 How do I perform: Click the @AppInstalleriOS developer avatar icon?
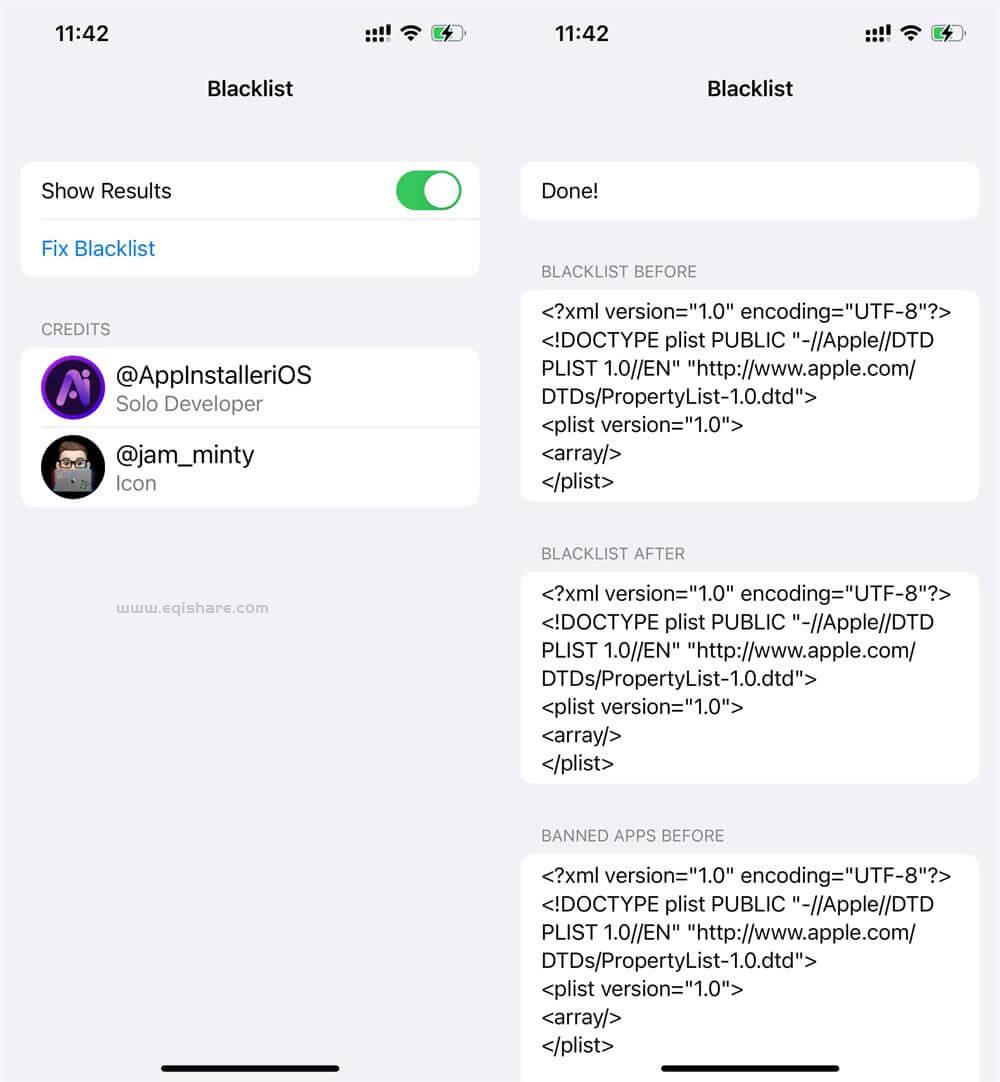point(71,389)
